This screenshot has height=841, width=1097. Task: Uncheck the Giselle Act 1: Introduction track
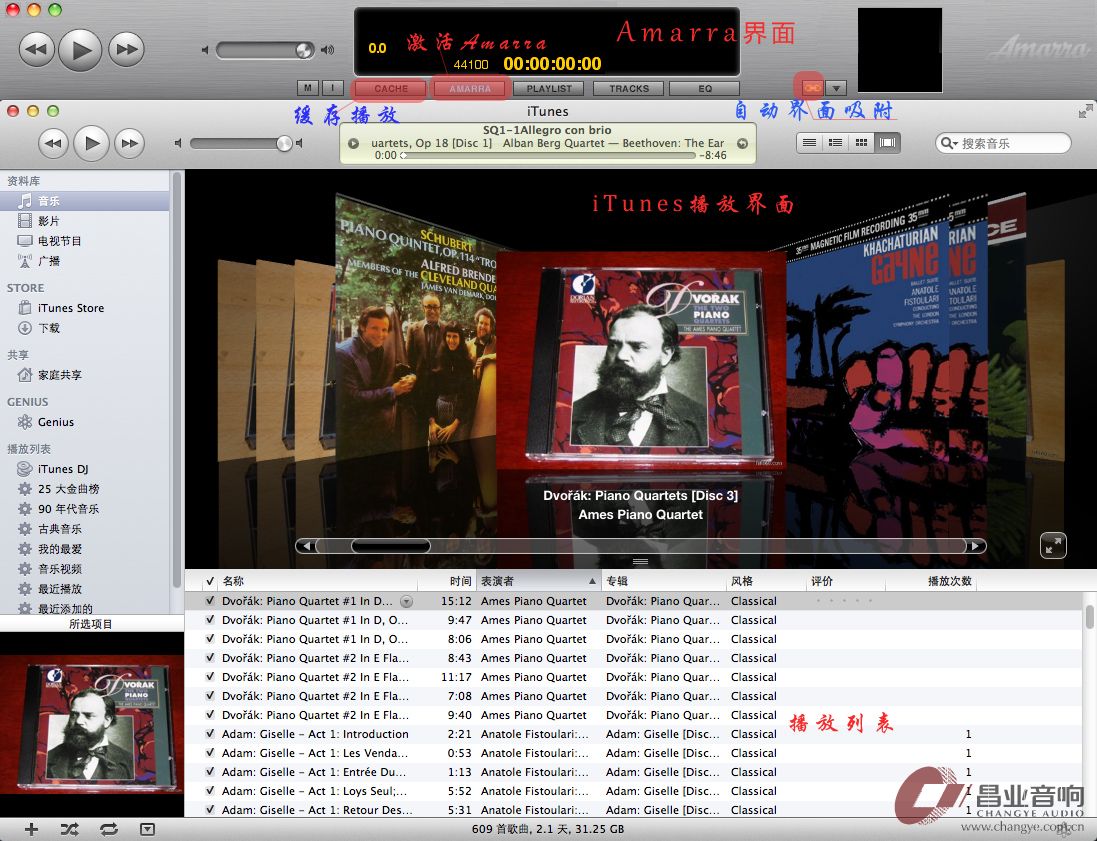[x=210, y=733]
